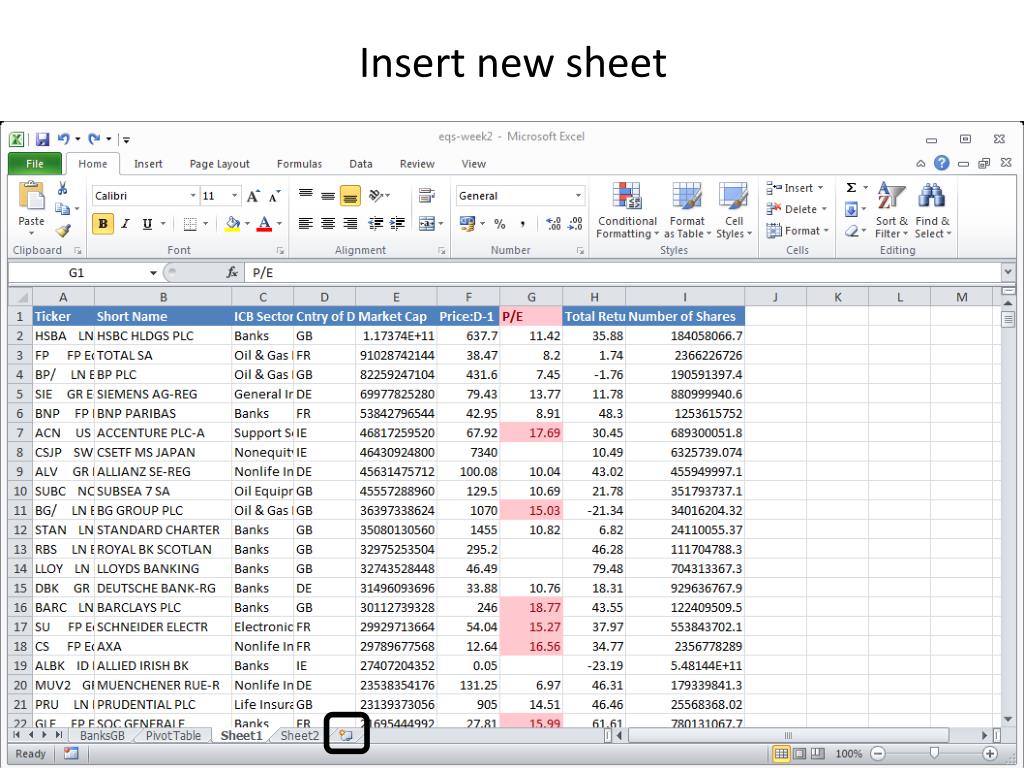Undo the last action
The height and width of the screenshot is (768, 1024).
[x=63, y=139]
